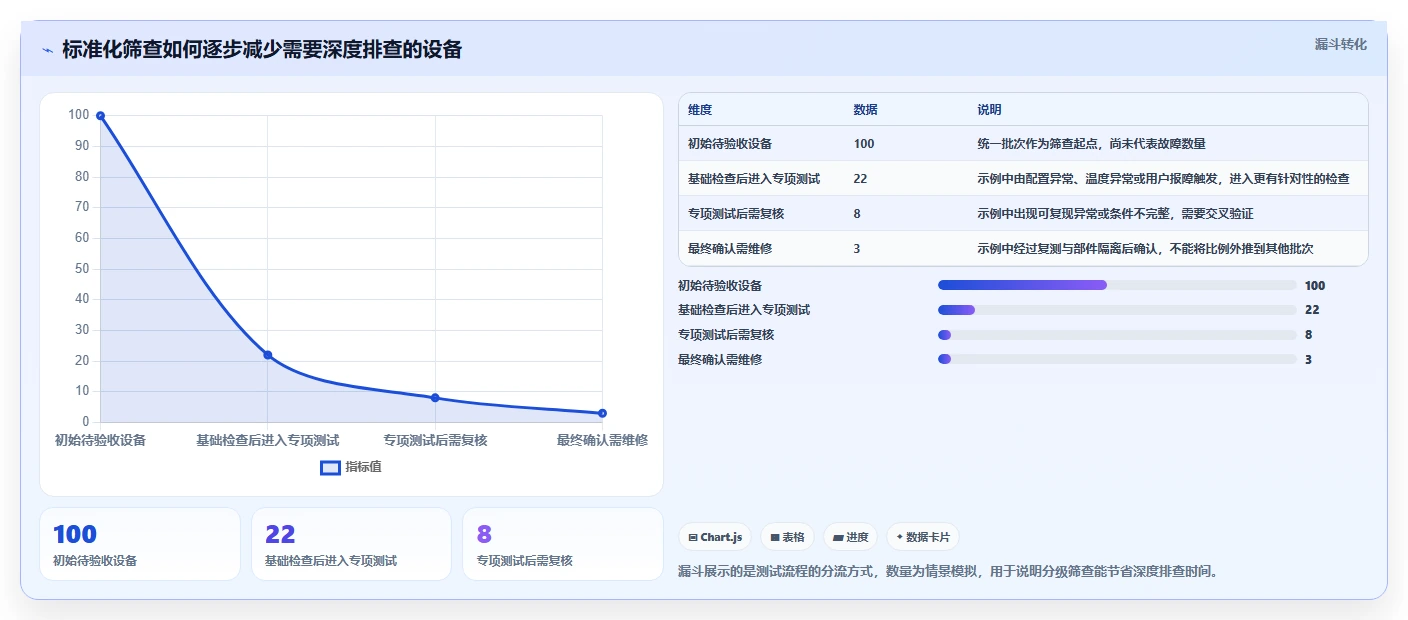1408x620 pixels.
Task: Click the progress bar for 专项测试后需复核
Action: (x=1117, y=335)
